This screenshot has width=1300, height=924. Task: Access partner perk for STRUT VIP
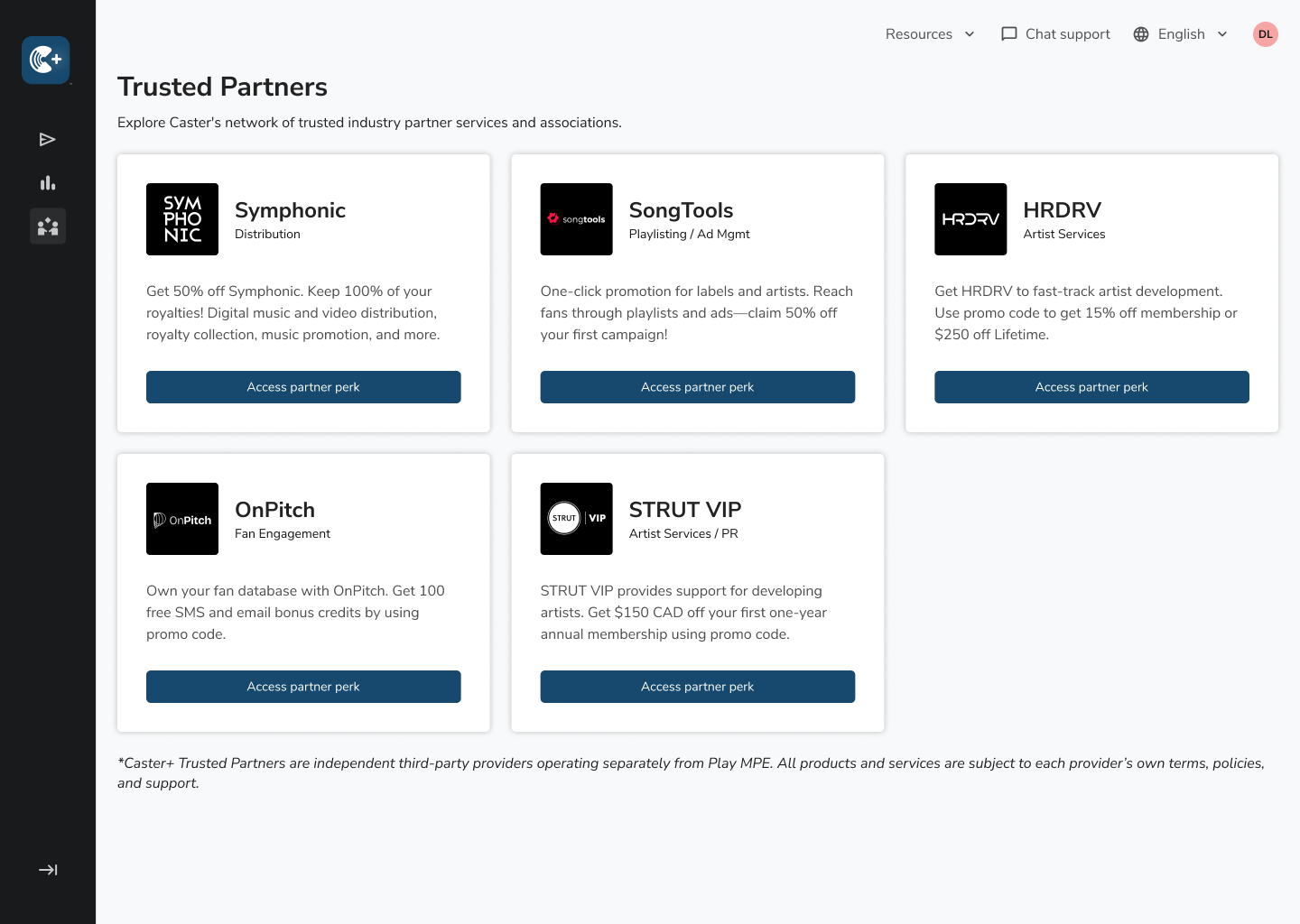pos(698,687)
